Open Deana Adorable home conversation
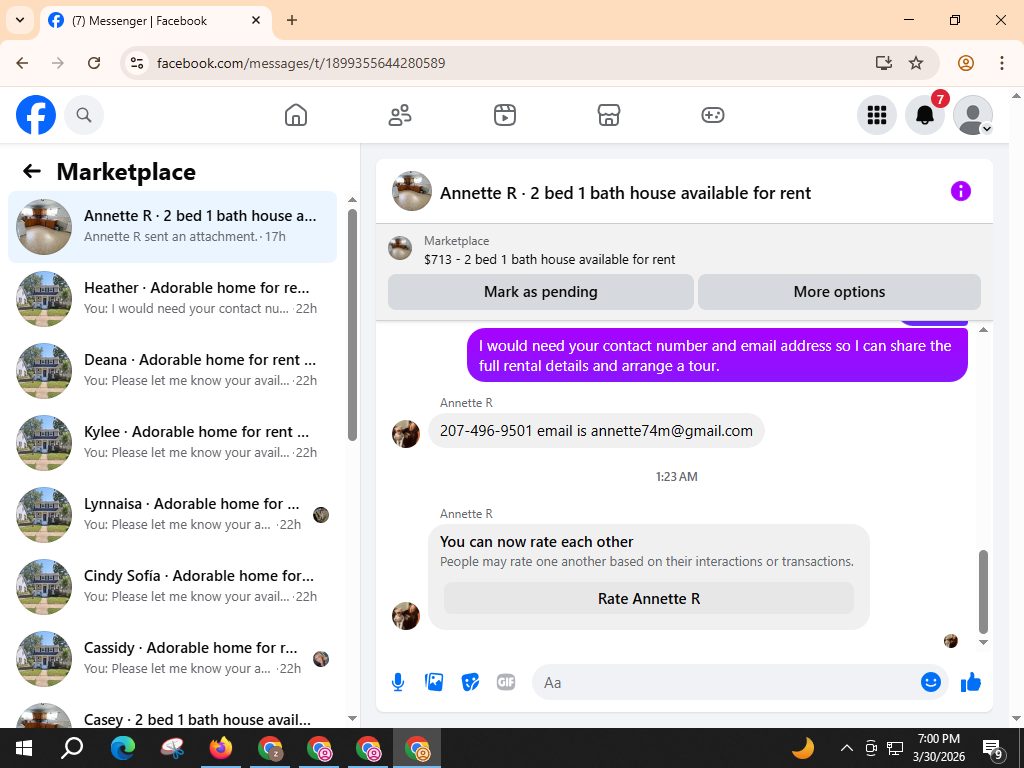This screenshot has width=1024, height=768. pyautogui.click(x=172, y=370)
